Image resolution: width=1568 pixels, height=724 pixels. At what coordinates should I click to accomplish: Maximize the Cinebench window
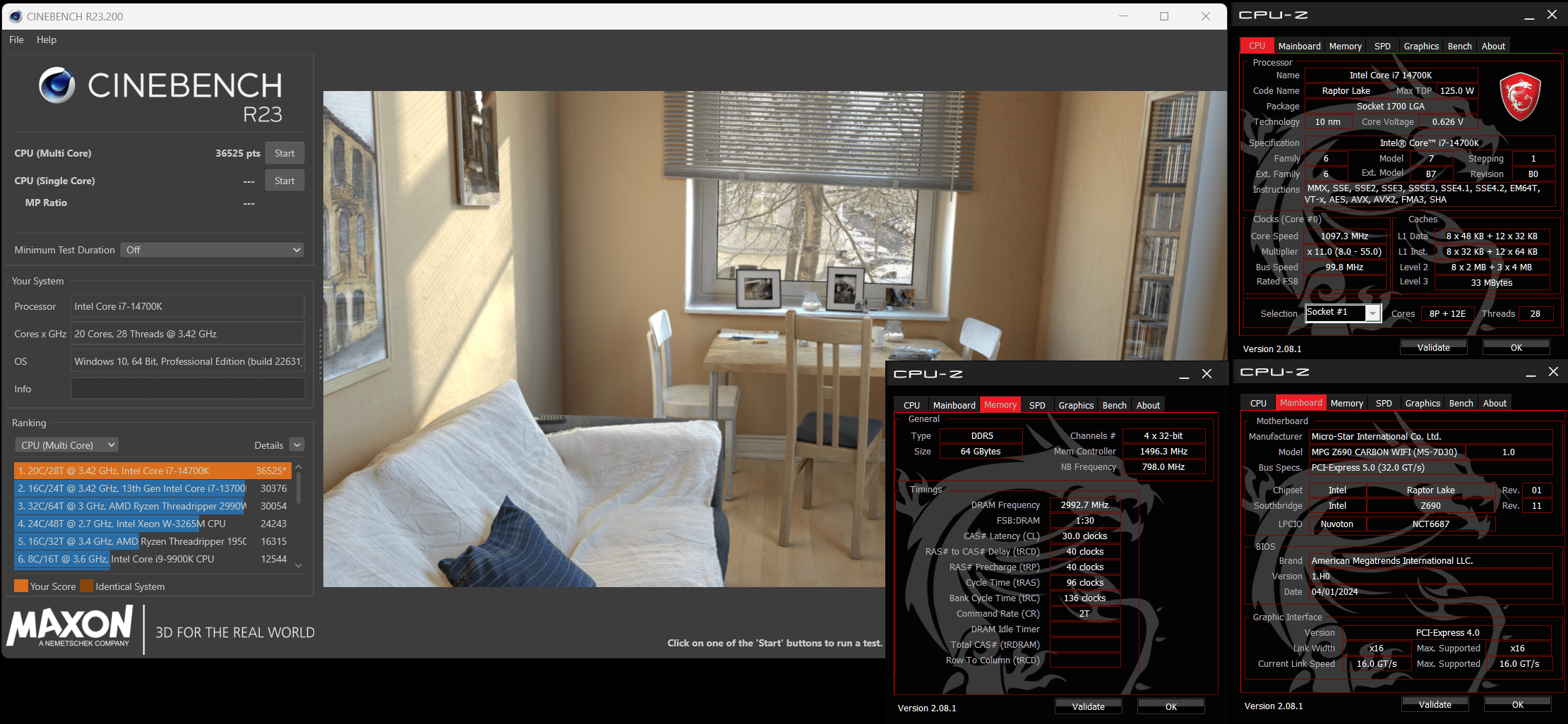(1164, 16)
